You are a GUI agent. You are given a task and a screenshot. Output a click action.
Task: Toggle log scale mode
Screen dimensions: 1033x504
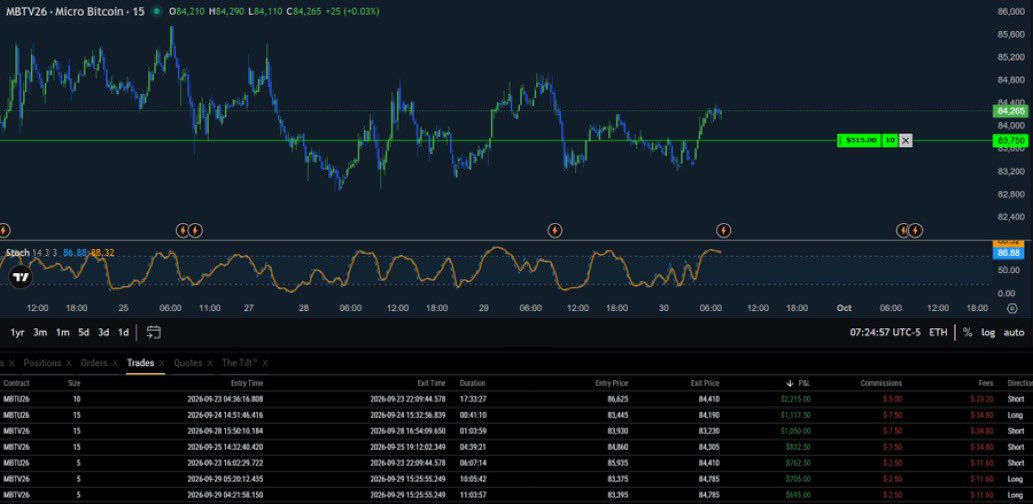click(988, 333)
